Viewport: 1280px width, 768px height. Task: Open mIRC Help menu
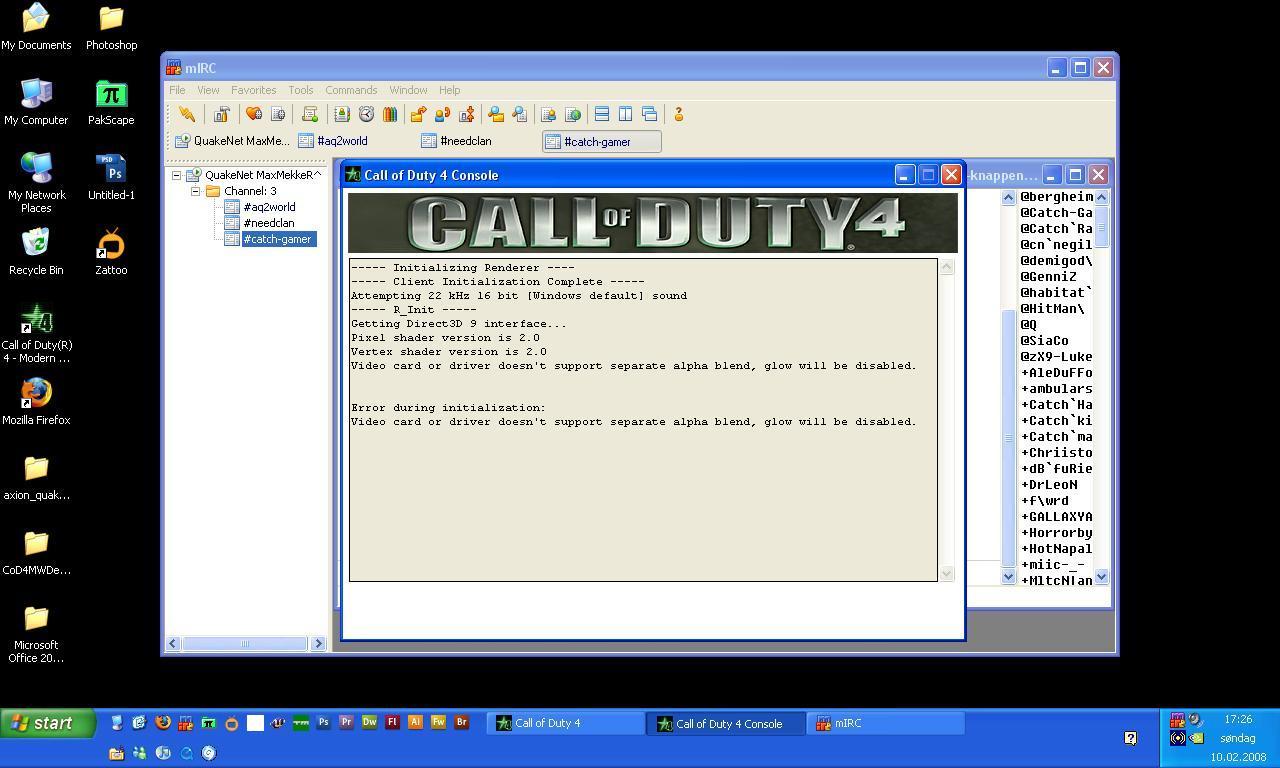coord(450,90)
